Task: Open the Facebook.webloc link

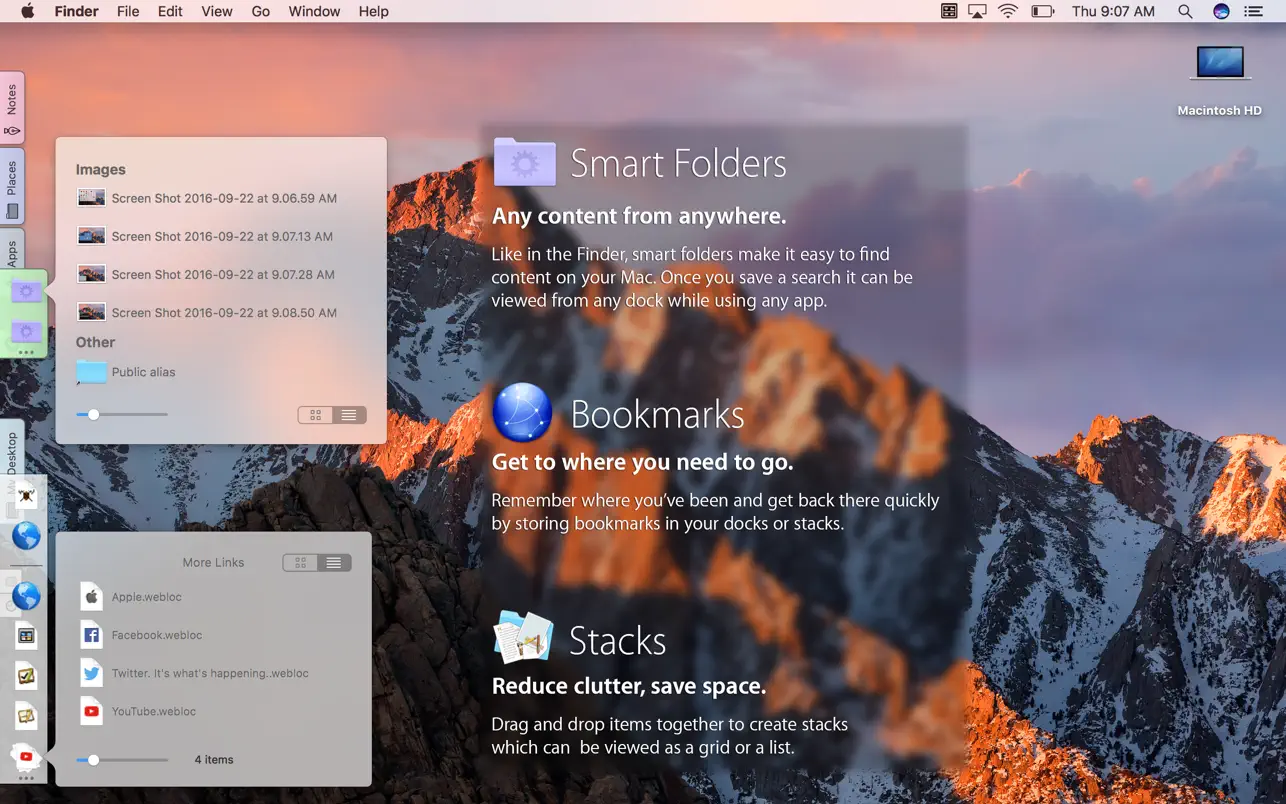Action: pyautogui.click(x=157, y=635)
